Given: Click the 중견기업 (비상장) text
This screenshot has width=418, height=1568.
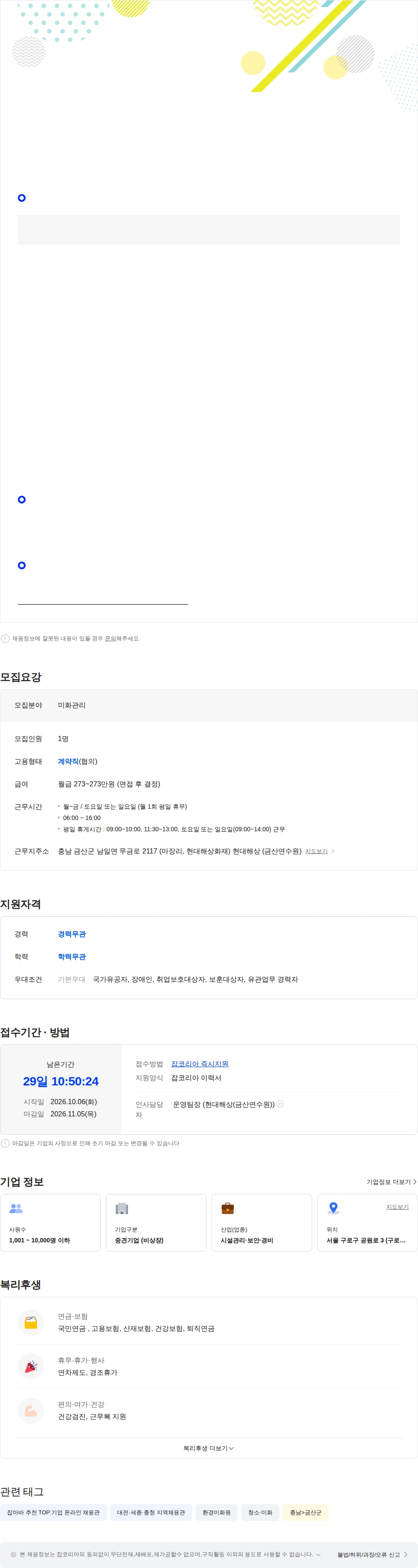Looking at the screenshot, I should coord(139,1240).
